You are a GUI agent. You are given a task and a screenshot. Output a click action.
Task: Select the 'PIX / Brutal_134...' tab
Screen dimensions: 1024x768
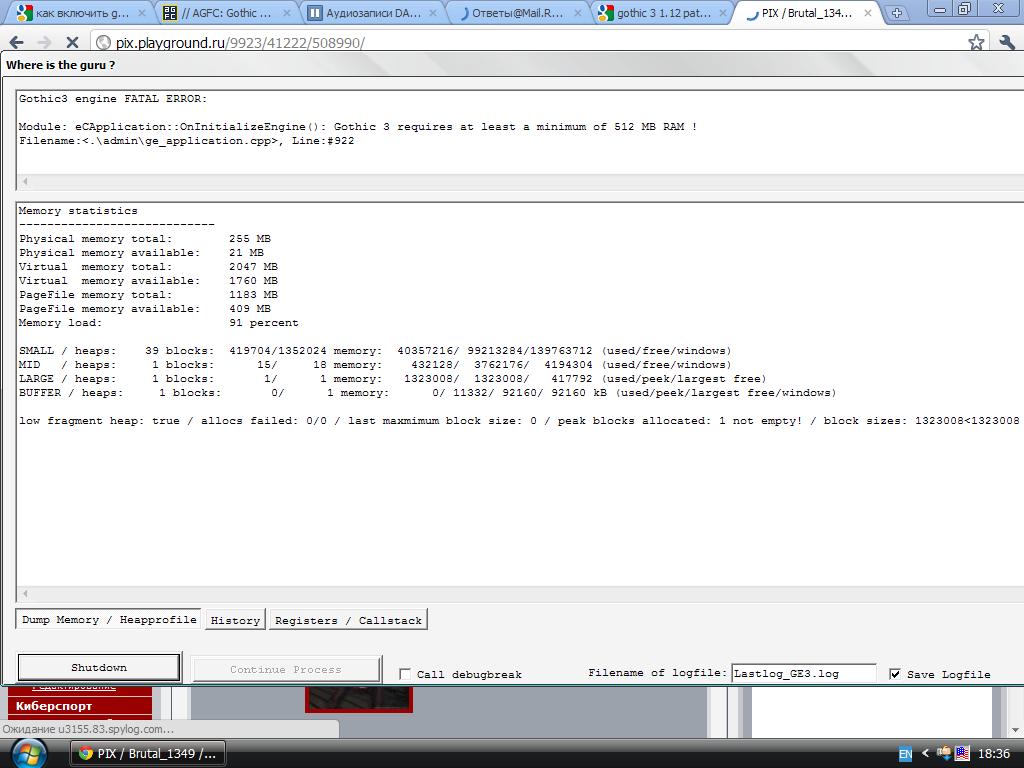click(807, 13)
